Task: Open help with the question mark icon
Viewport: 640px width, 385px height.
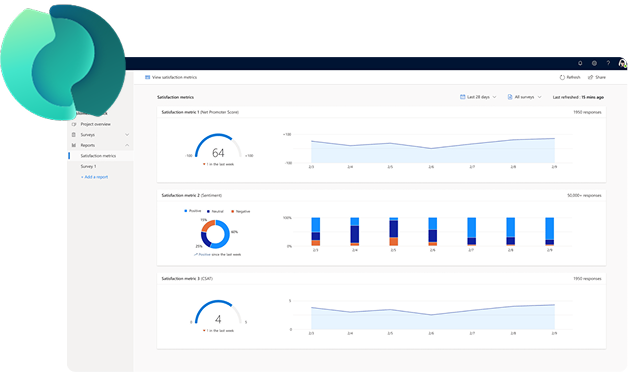Action: coord(608,63)
